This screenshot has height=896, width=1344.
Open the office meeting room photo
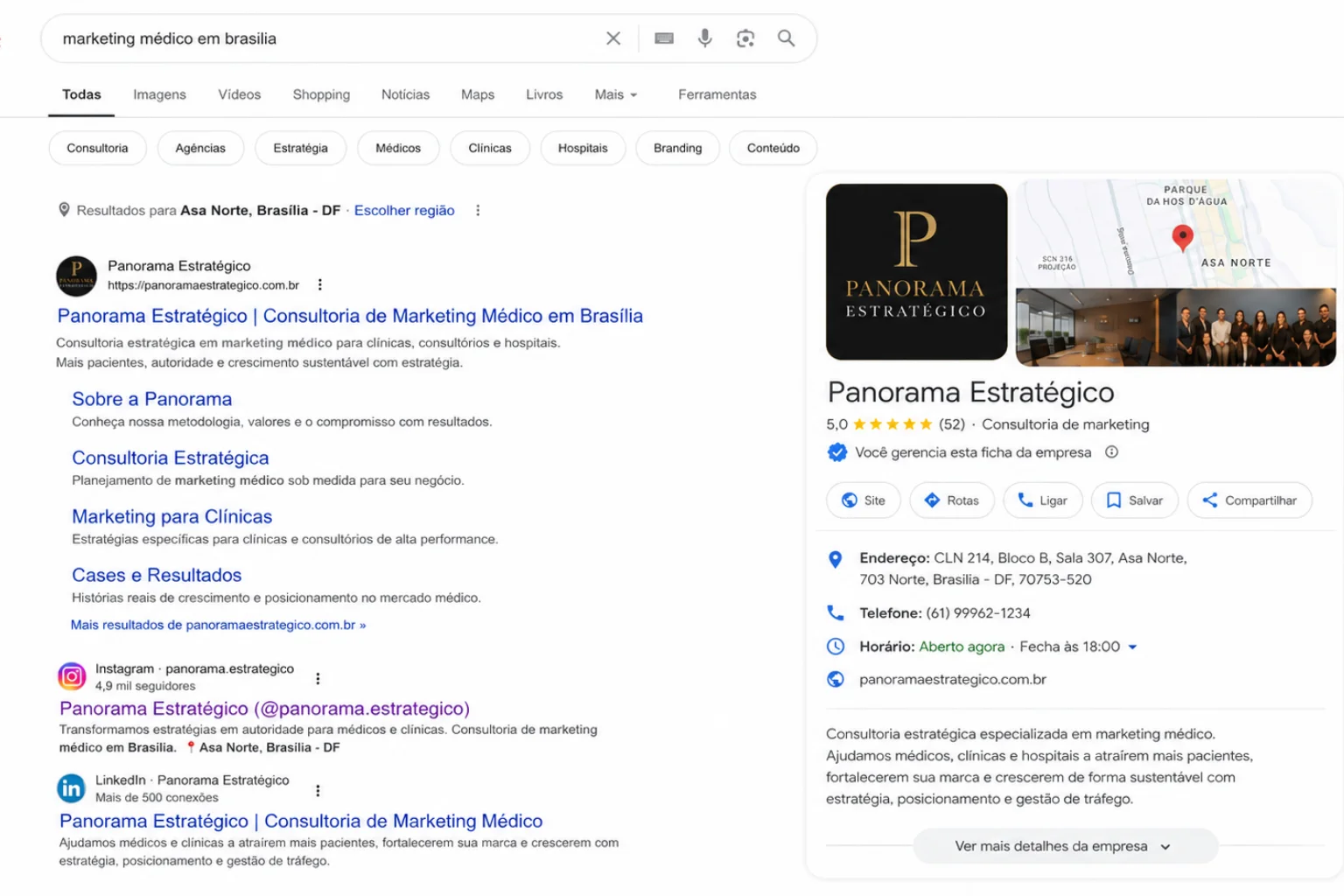click(1095, 327)
